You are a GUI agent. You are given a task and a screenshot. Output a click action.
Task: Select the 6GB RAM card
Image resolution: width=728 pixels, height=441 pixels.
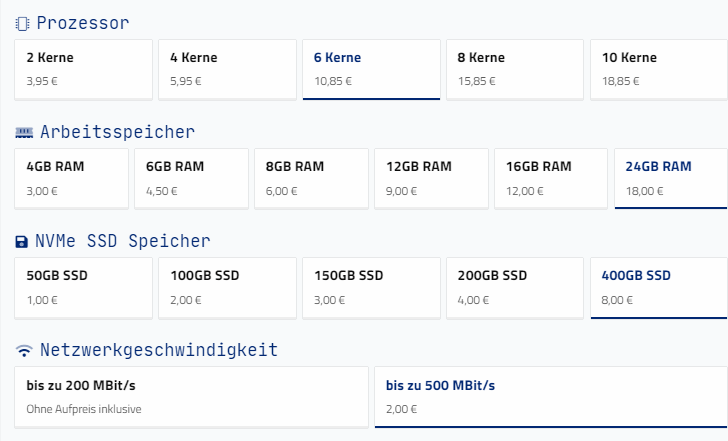click(191, 179)
